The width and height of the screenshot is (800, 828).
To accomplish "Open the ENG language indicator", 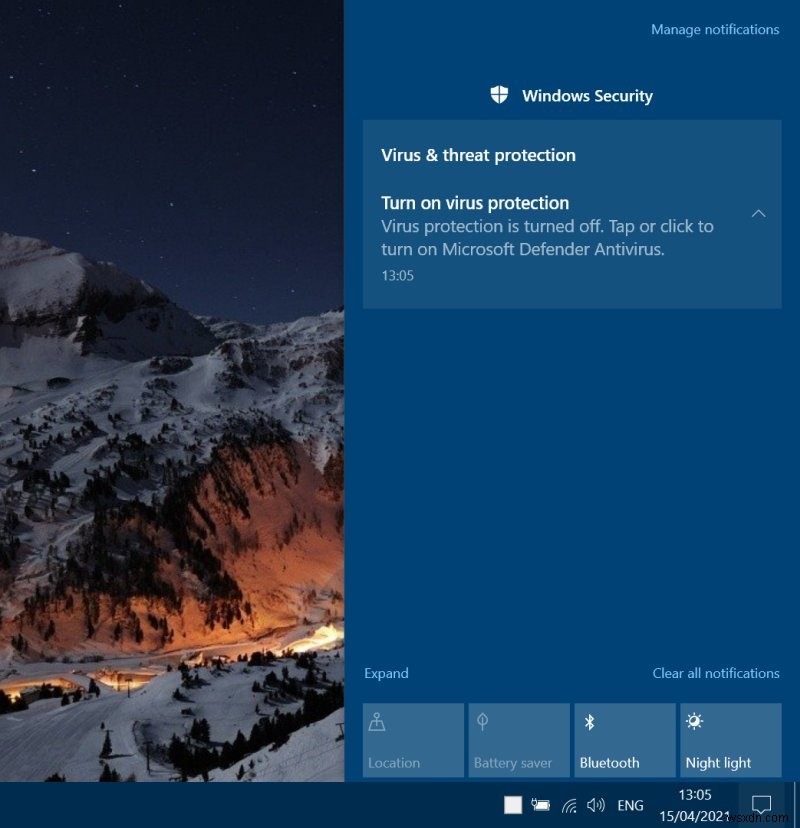I will tap(630, 804).
